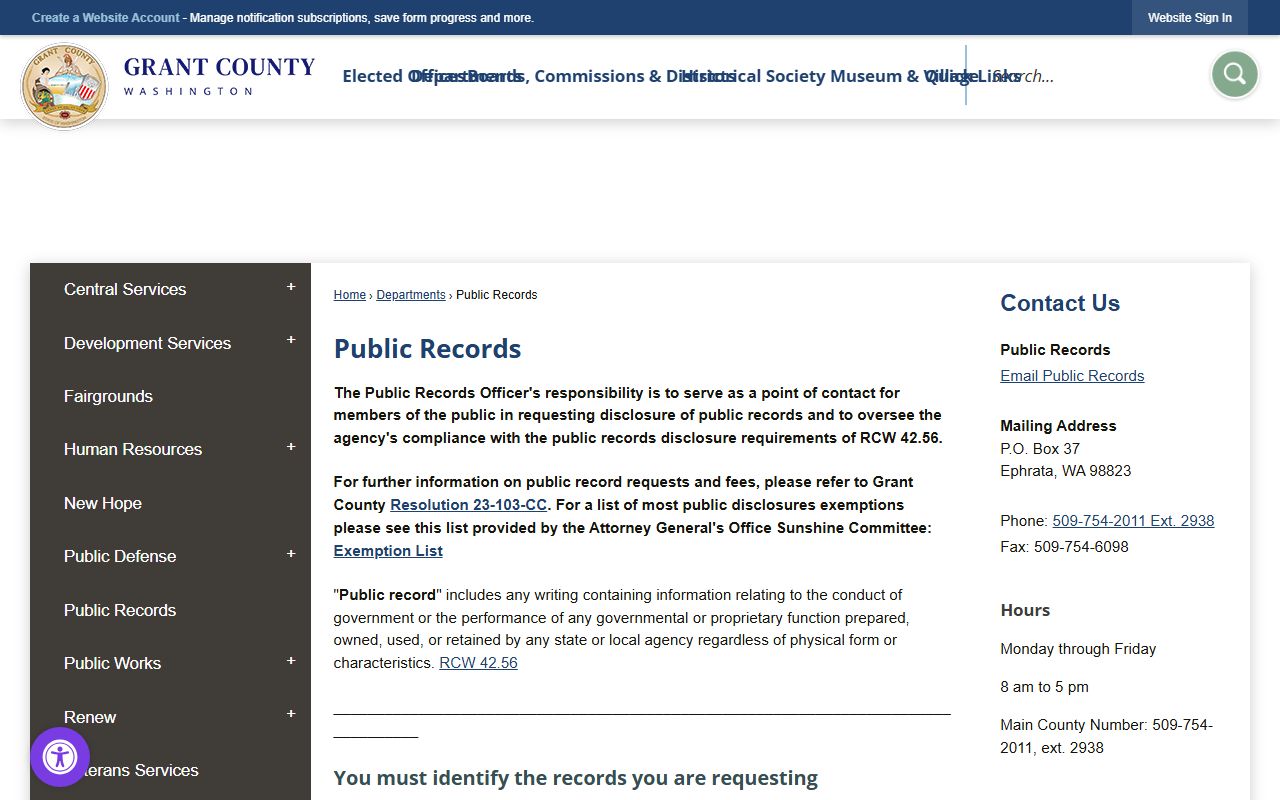Expand the Development Services submenu
1280x800 pixels.
click(291, 341)
